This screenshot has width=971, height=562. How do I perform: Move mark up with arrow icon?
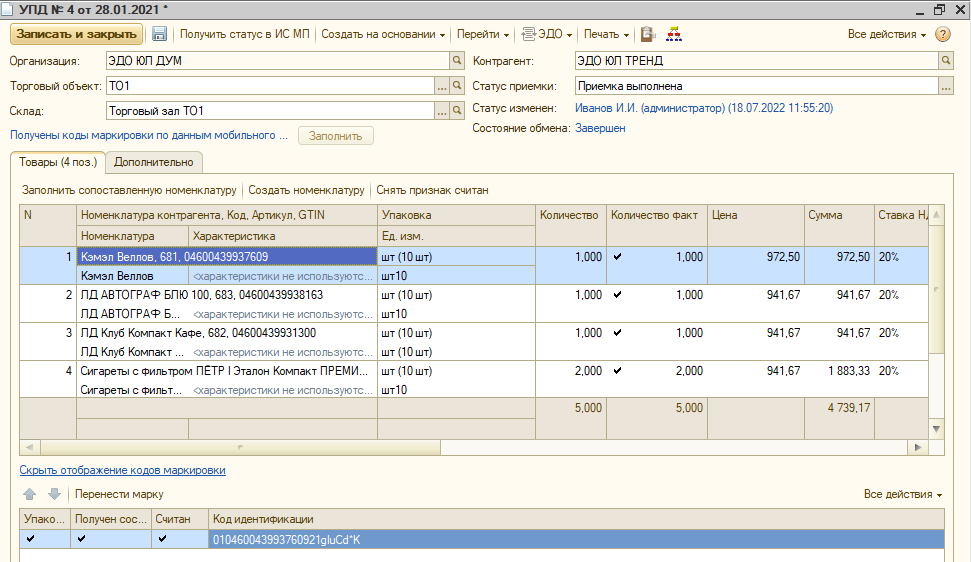coord(29,494)
